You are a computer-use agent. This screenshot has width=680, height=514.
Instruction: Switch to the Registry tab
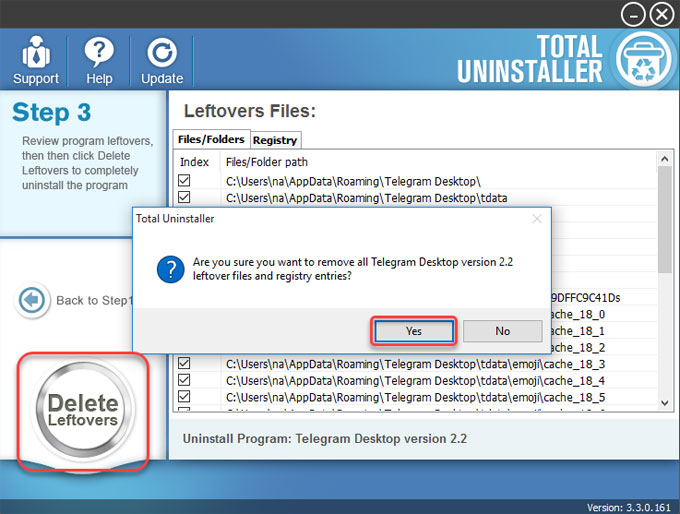pos(275,140)
